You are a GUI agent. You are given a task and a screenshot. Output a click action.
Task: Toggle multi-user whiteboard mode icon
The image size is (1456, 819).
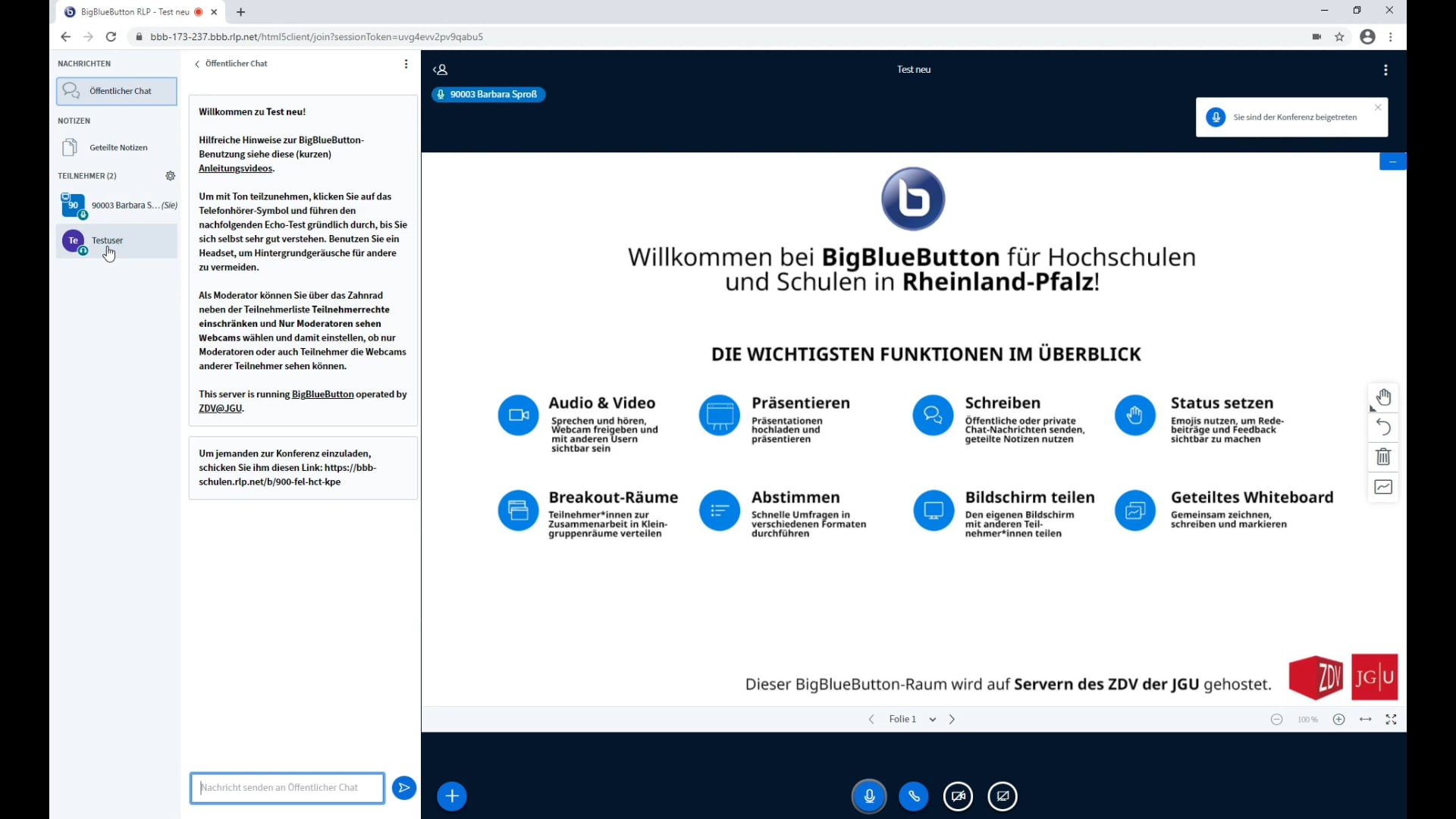click(1384, 488)
